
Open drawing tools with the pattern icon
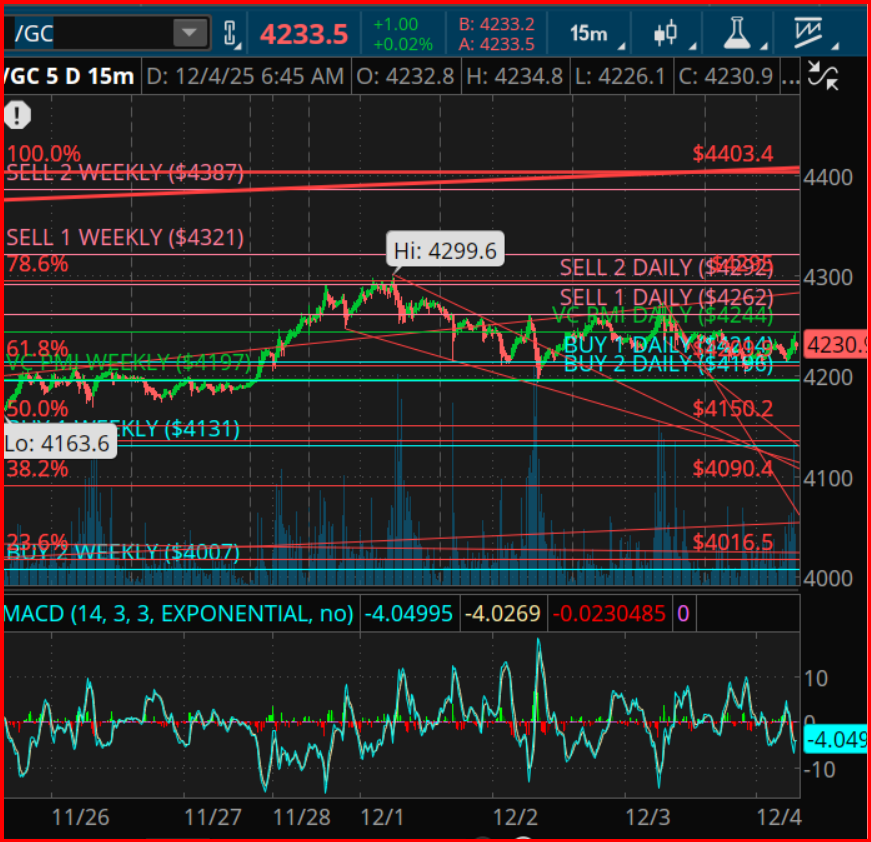(x=806, y=31)
